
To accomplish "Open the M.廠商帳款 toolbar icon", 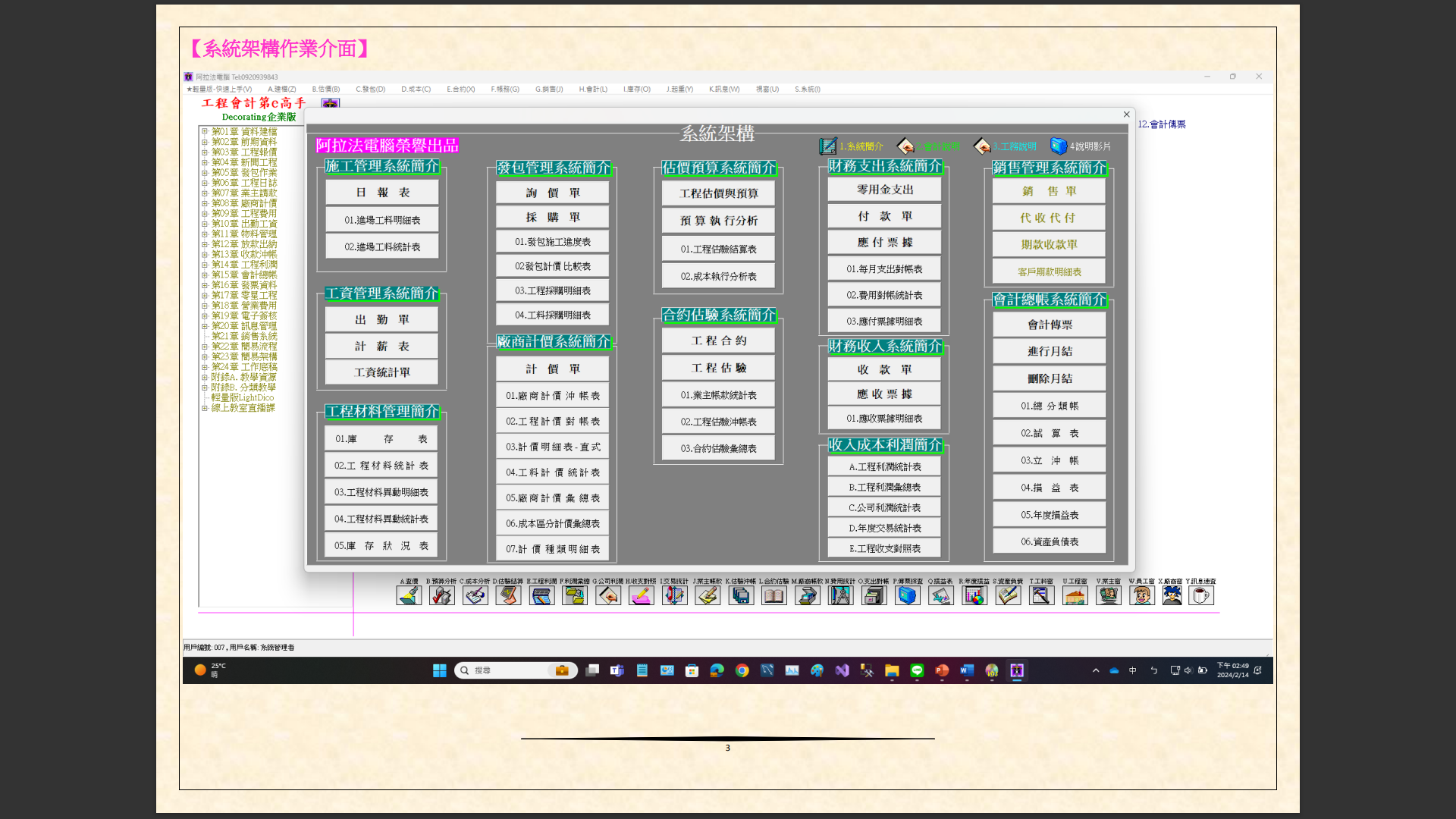I will click(808, 595).
